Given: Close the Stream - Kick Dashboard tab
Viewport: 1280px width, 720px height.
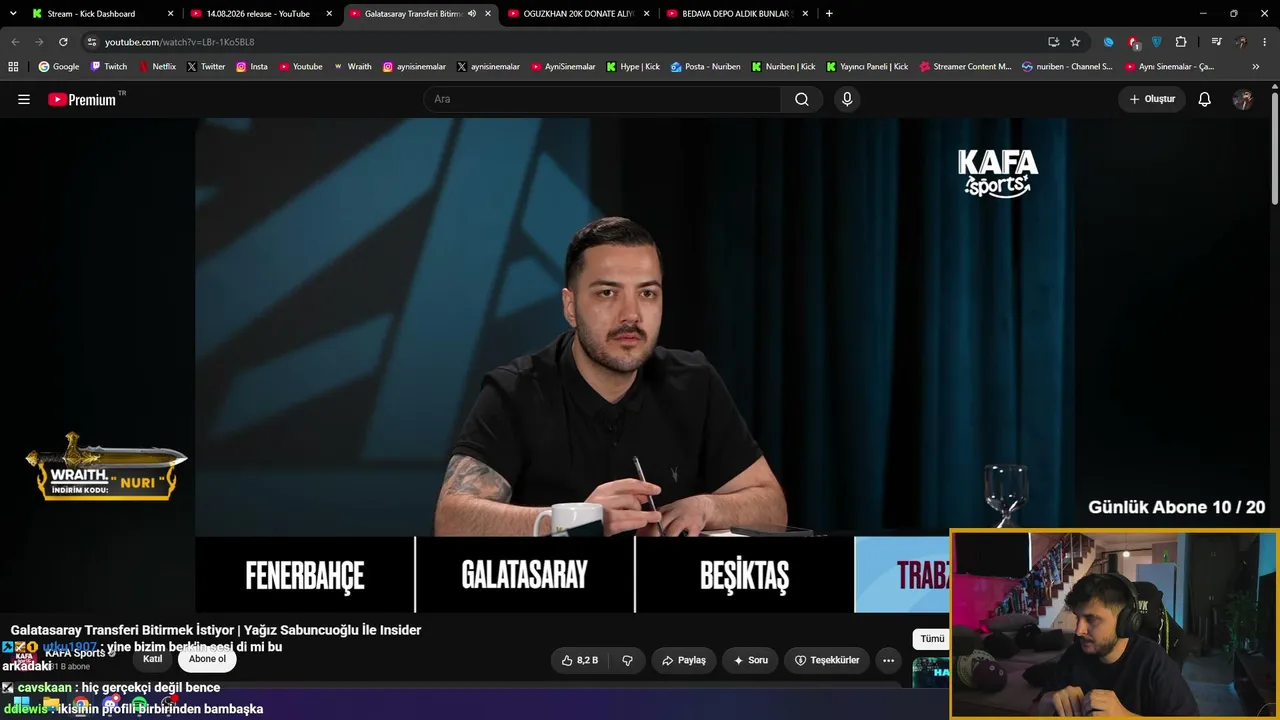Looking at the screenshot, I should (x=170, y=14).
